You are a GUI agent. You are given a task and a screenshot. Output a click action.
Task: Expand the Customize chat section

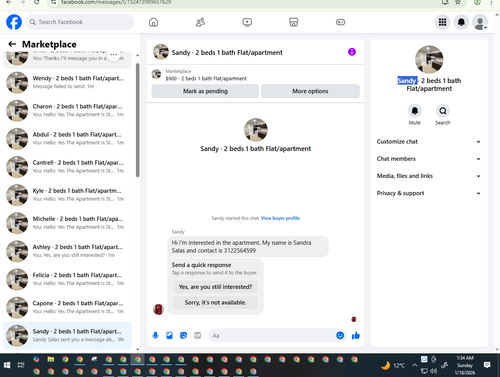[x=429, y=142]
